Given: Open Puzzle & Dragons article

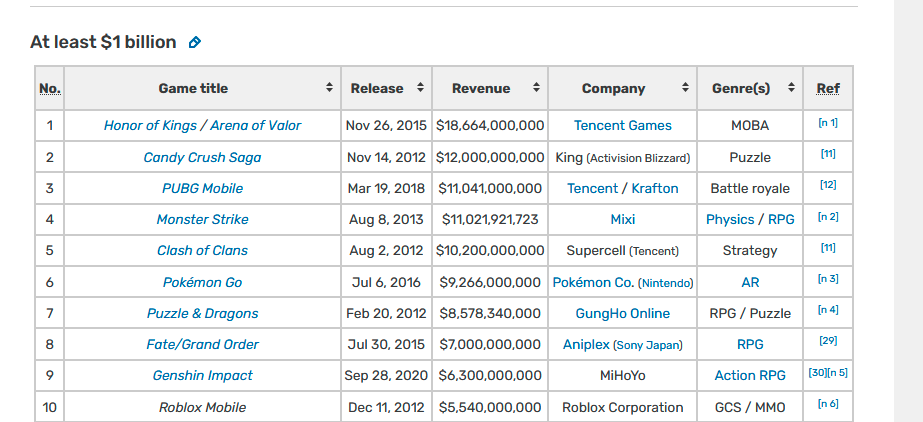Looking at the screenshot, I should 202,313.
